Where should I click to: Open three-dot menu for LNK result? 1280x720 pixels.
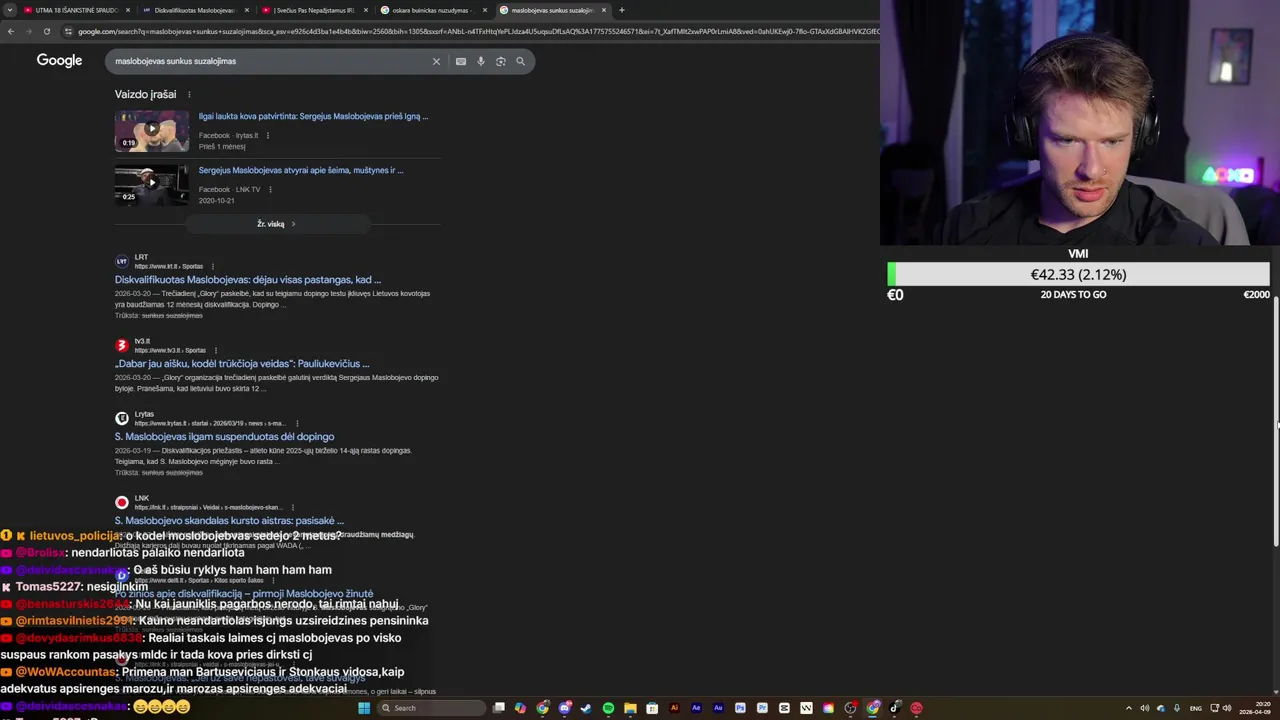coord(294,507)
